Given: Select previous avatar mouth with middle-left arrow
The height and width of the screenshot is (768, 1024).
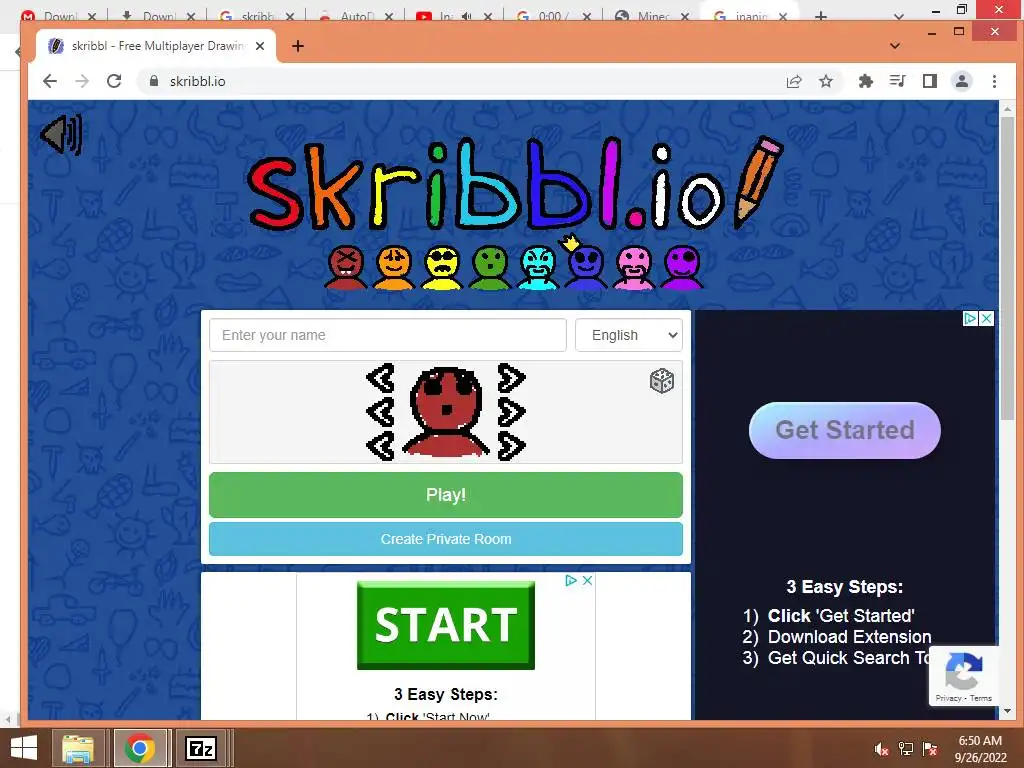Looking at the screenshot, I should coord(381,411).
